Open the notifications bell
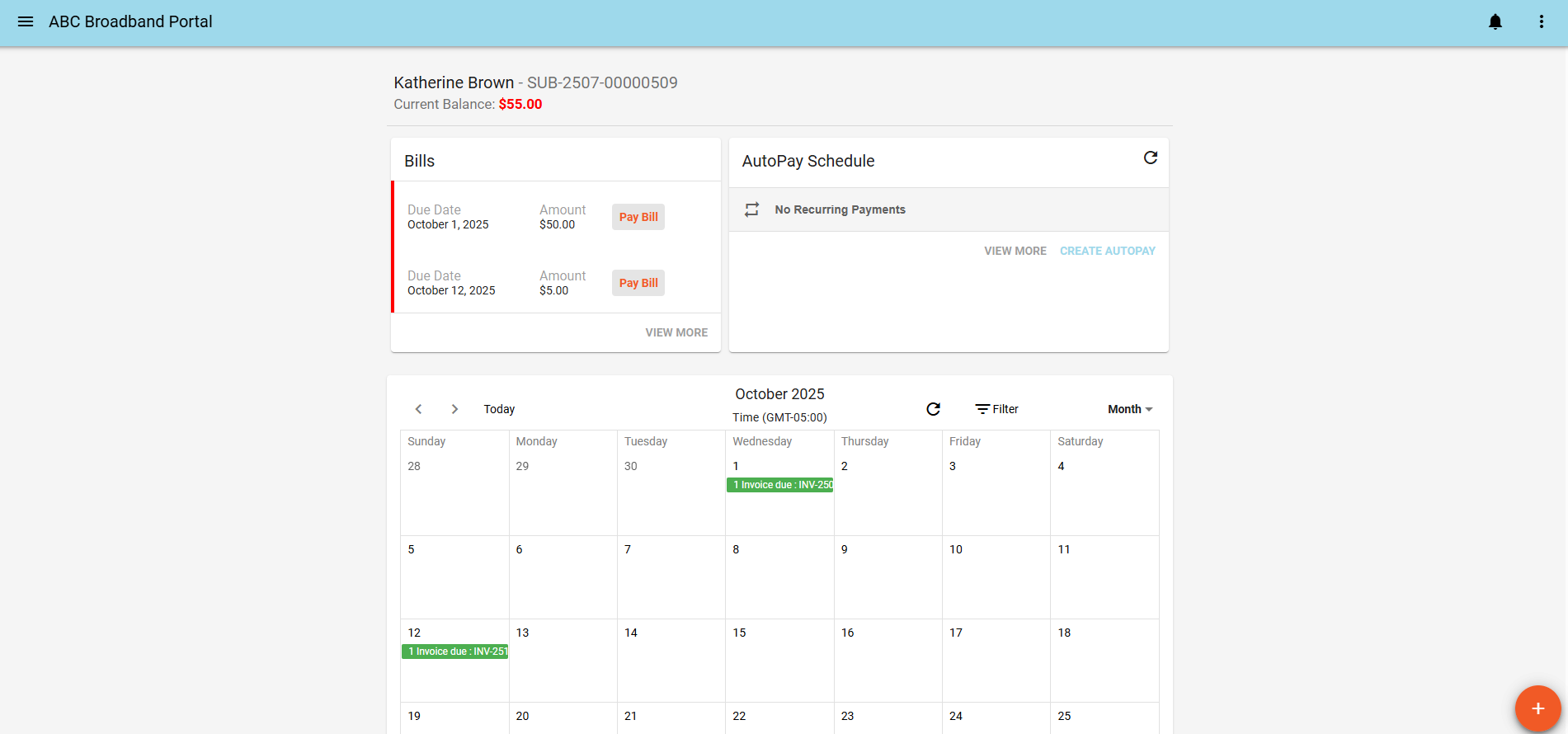This screenshot has width=1568, height=734. pyautogui.click(x=1495, y=21)
